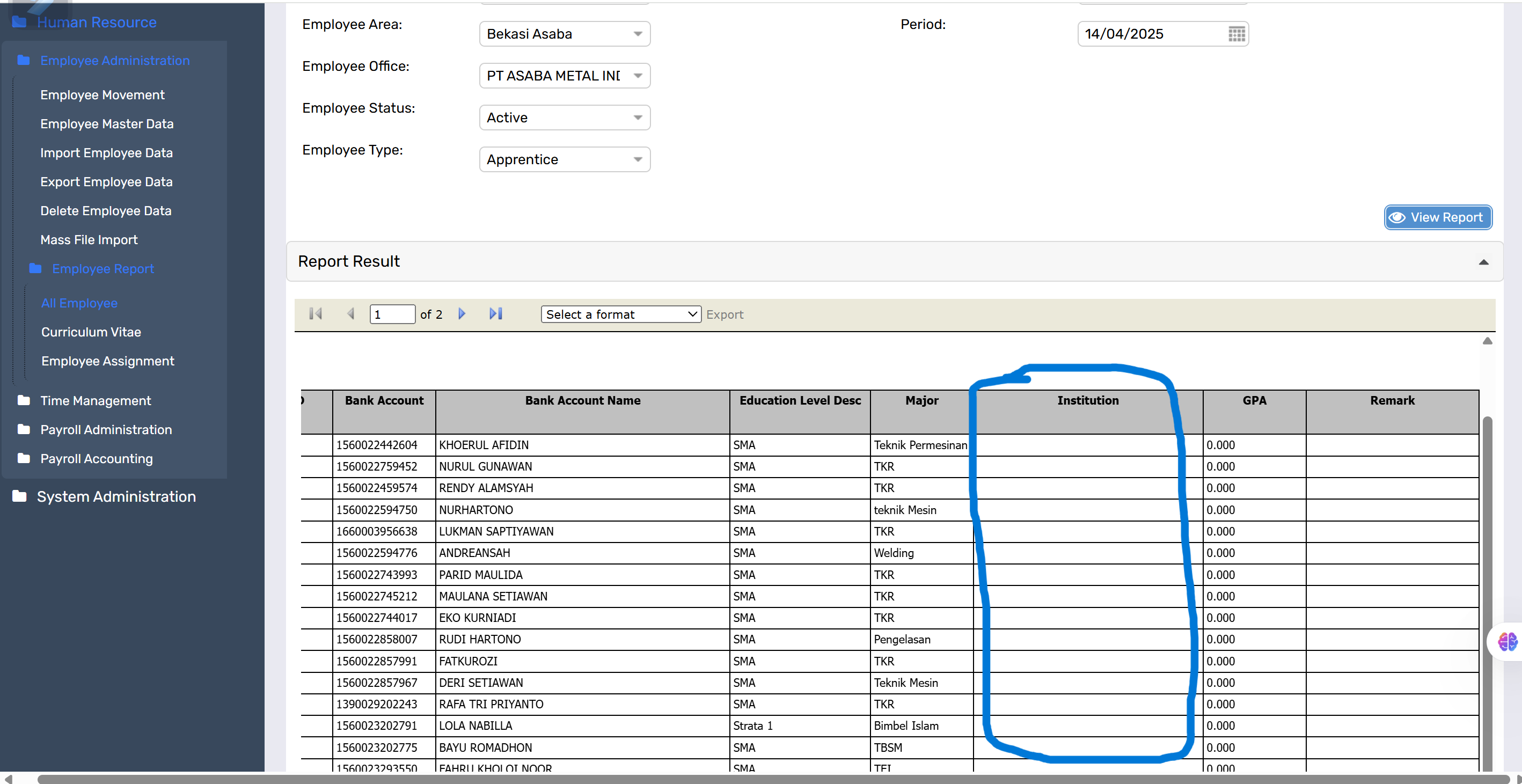The height and width of the screenshot is (784, 1522).
Task: Click bank account 1390029202243
Action: pos(384,704)
